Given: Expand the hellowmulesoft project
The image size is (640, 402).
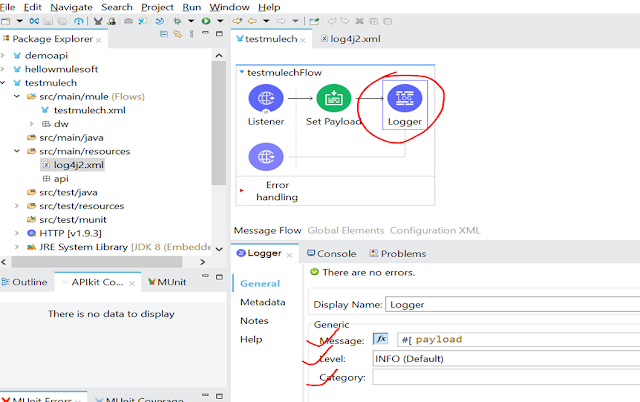Looking at the screenshot, I should pyautogui.click(x=3, y=69).
